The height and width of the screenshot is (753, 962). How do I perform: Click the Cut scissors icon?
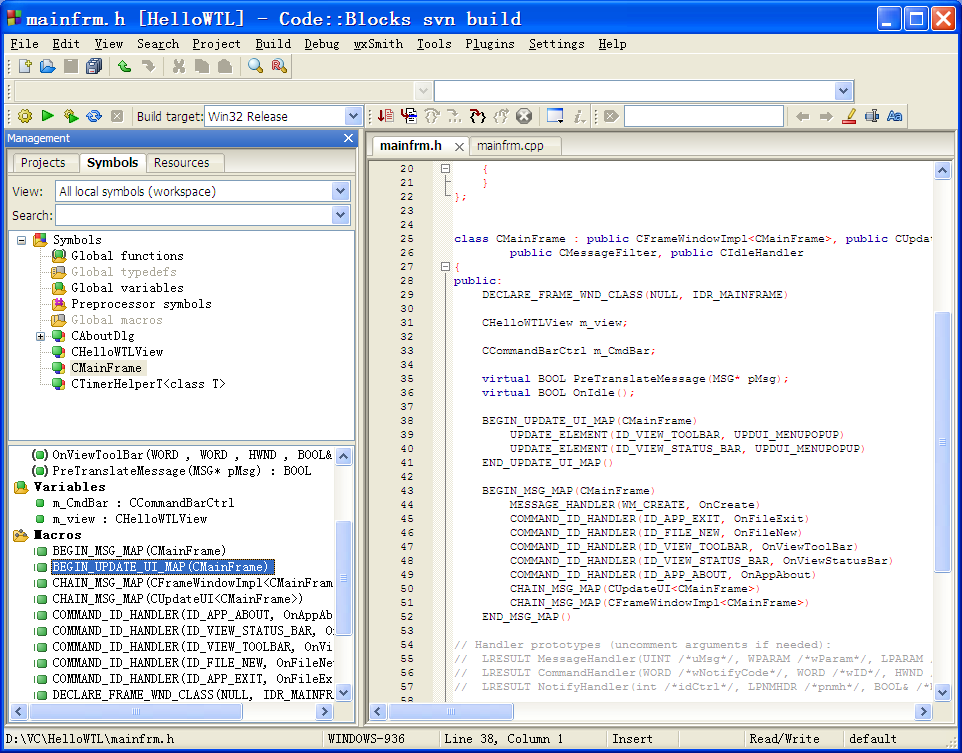click(x=179, y=66)
